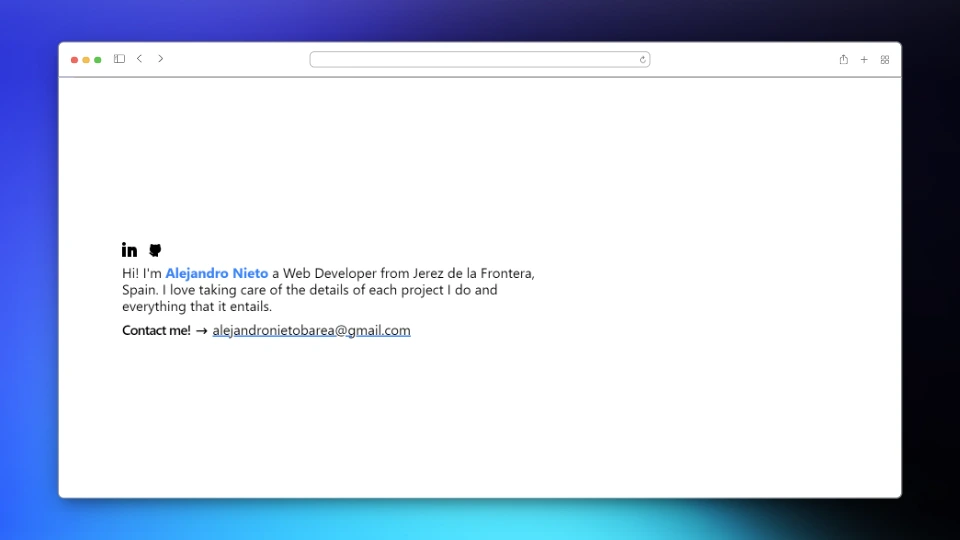This screenshot has height=540, width=960.
Task: Go back using the back arrow
Action: [x=139, y=59]
